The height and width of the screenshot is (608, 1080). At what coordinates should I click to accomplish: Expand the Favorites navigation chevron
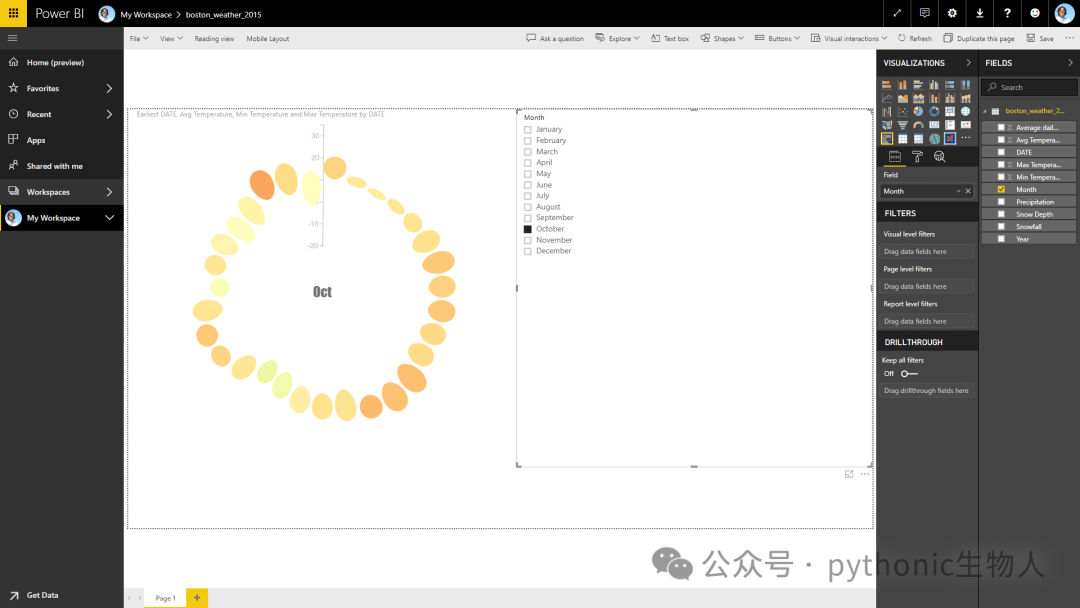pyautogui.click(x=109, y=88)
